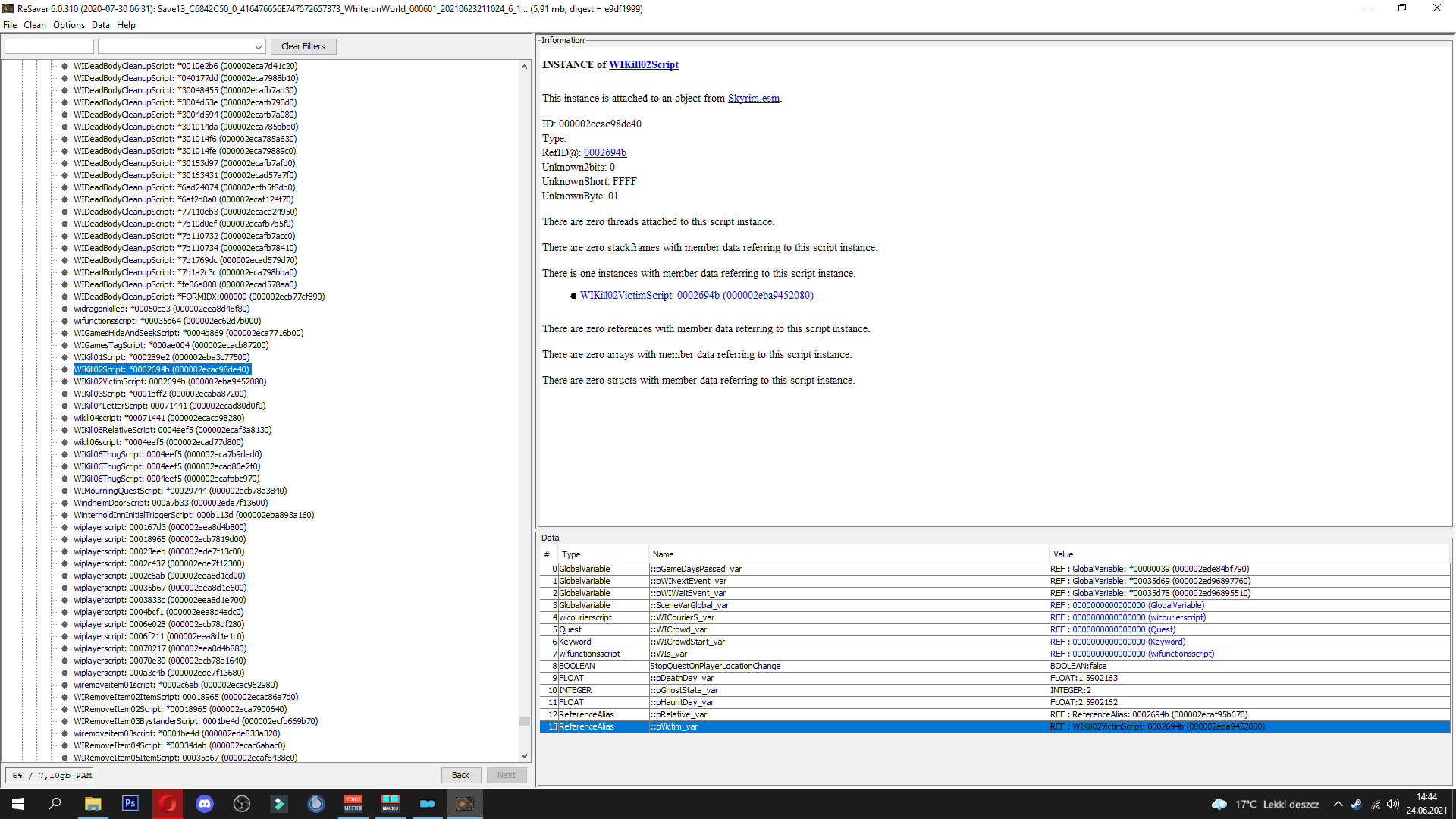Click the node icon beside WIGamesTagScript
1456x819 pixels.
(x=65, y=345)
